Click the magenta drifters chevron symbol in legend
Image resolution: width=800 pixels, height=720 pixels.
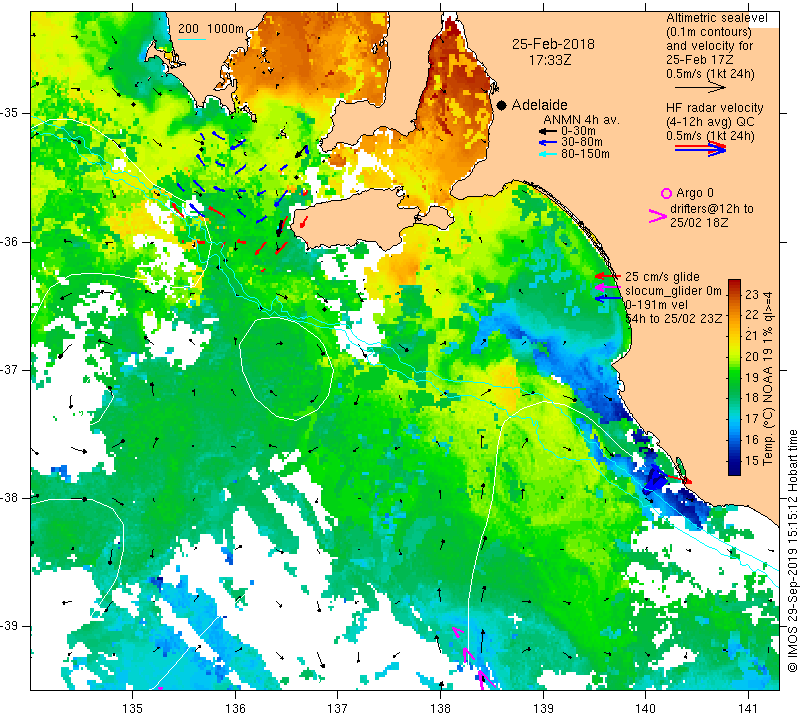658,216
